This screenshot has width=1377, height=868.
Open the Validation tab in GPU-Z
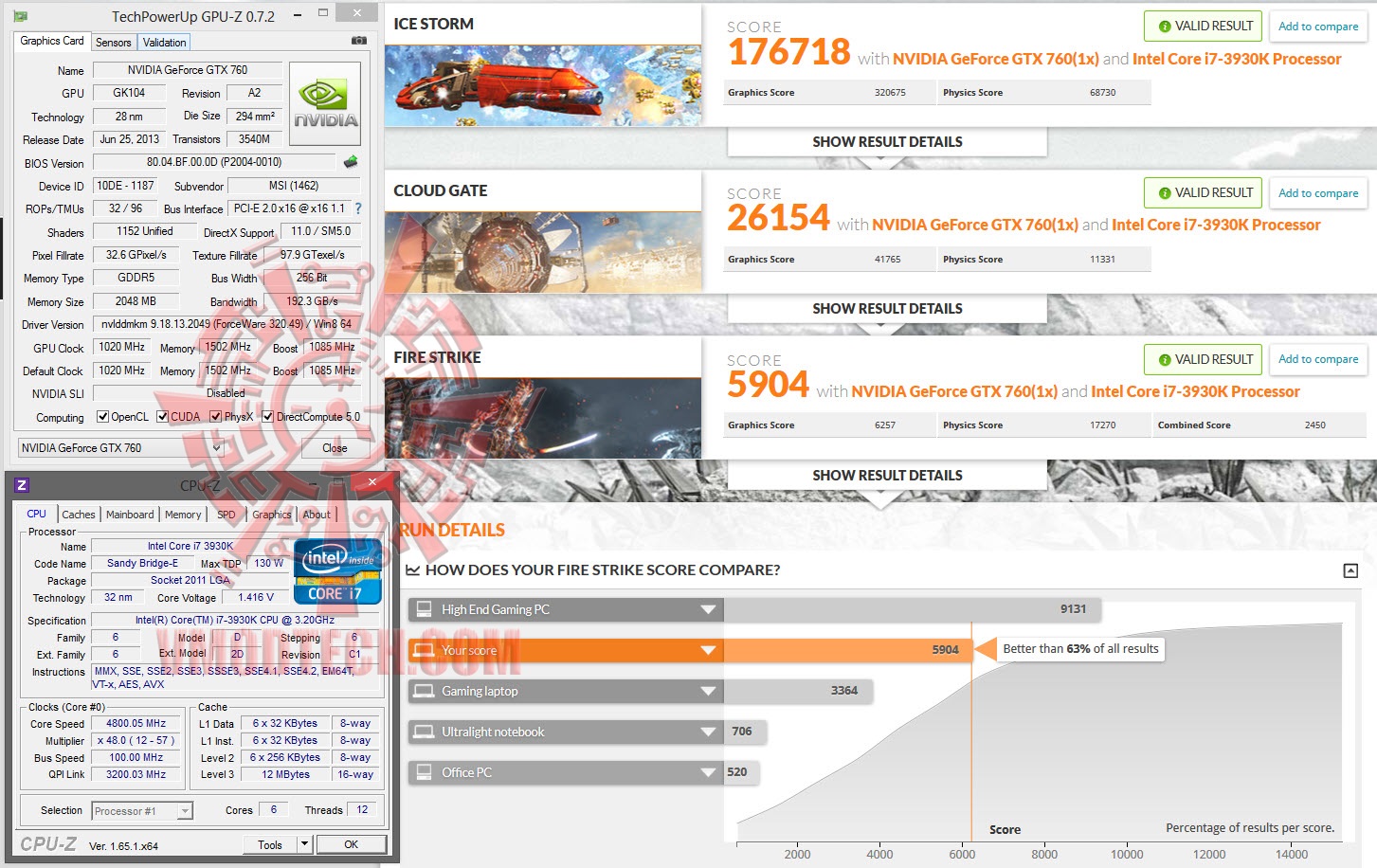164,43
